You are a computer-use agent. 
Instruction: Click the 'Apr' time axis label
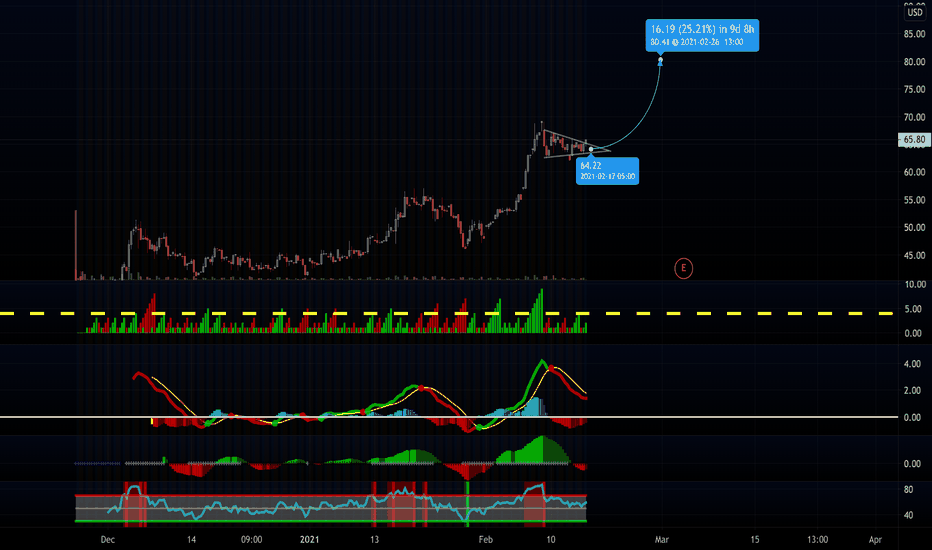[x=875, y=540]
